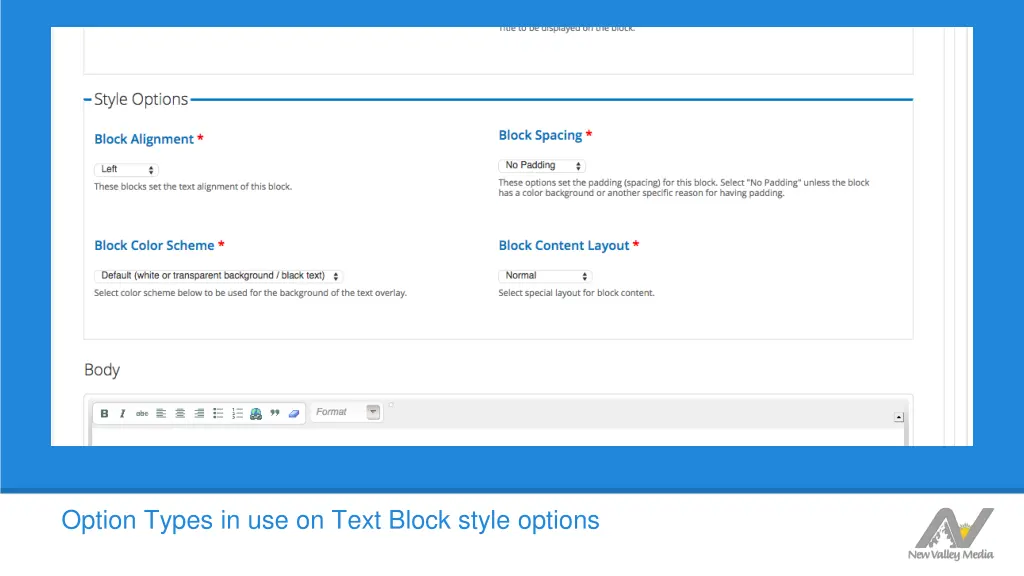Click 'Select special layout for block content' text
Viewport: 1024px width, 576px height.
point(576,293)
